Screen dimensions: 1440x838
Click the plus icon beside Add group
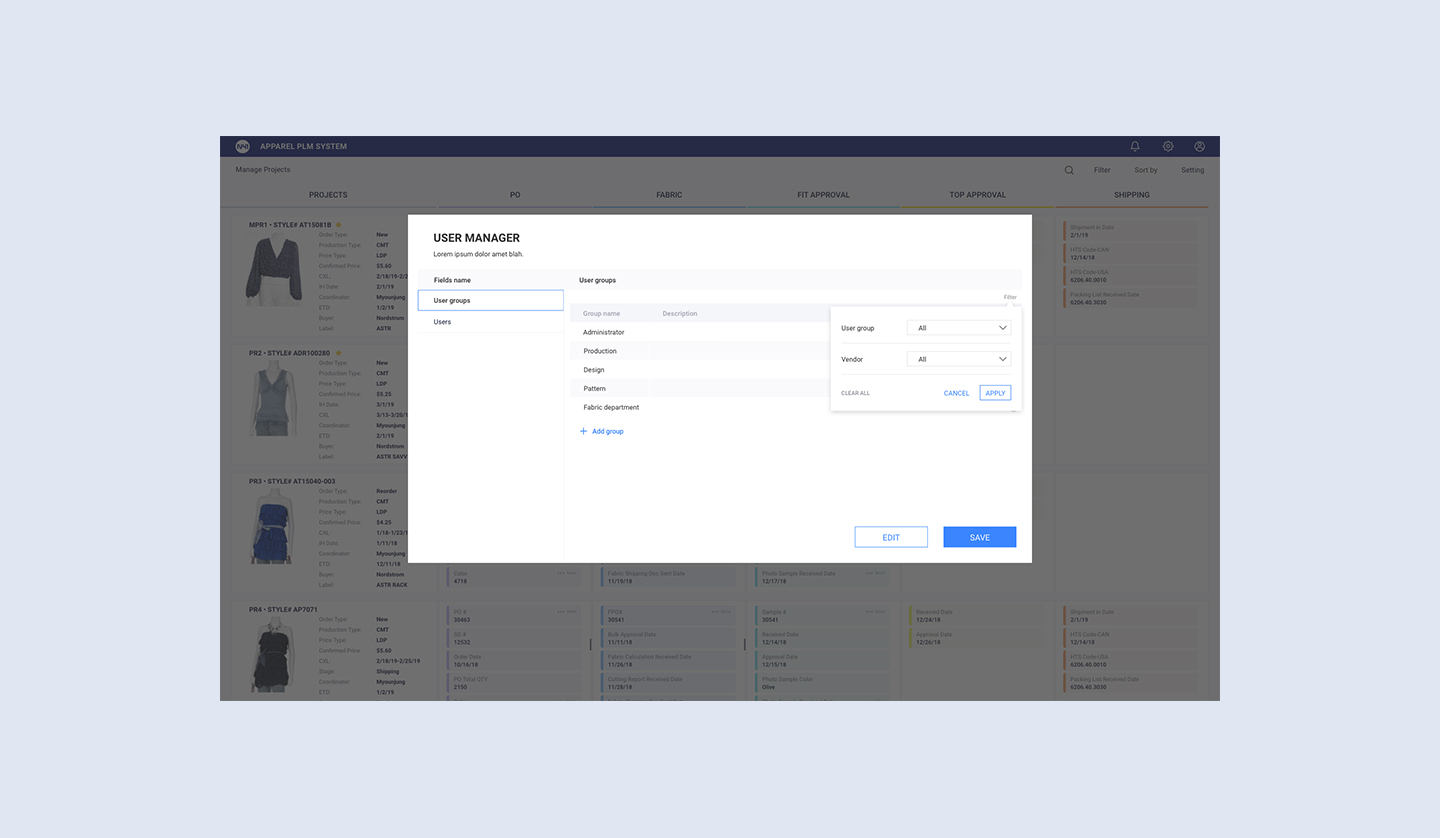tap(584, 432)
